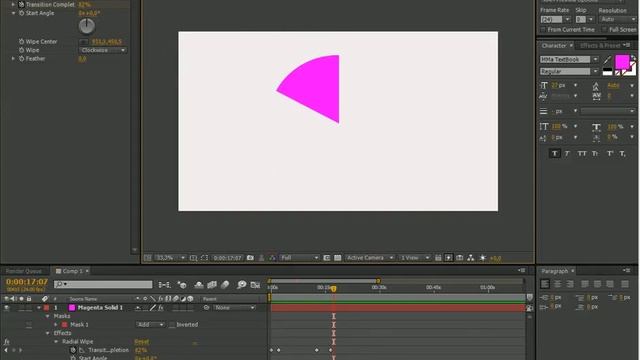Click the Start Angle dial control
Image resolution: width=640 pixels, height=360 pixels.
[x=87, y=26]
